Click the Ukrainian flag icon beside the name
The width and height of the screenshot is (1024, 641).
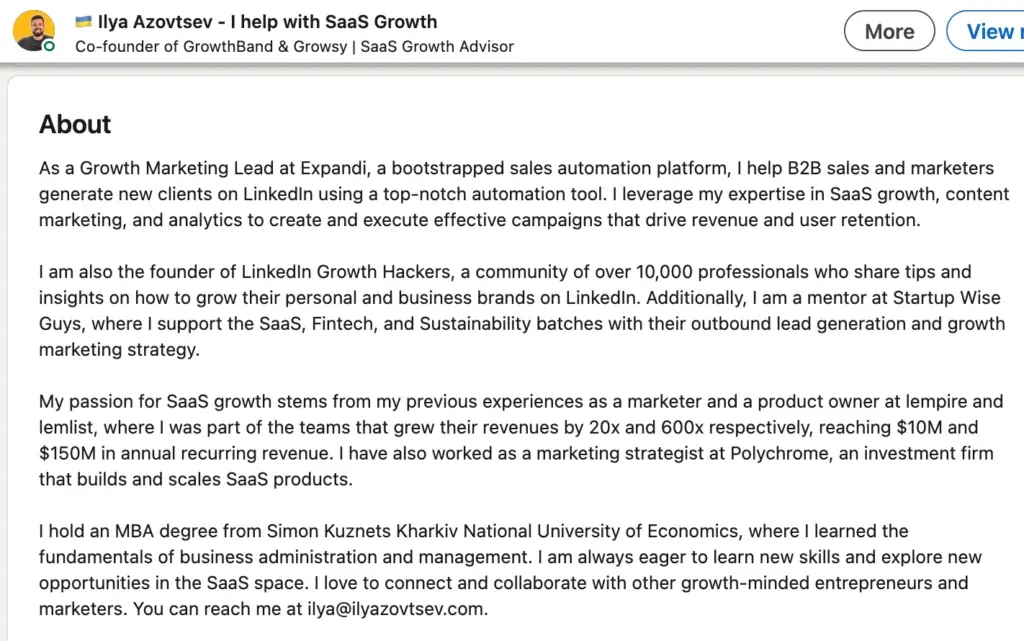pos(84,21)
